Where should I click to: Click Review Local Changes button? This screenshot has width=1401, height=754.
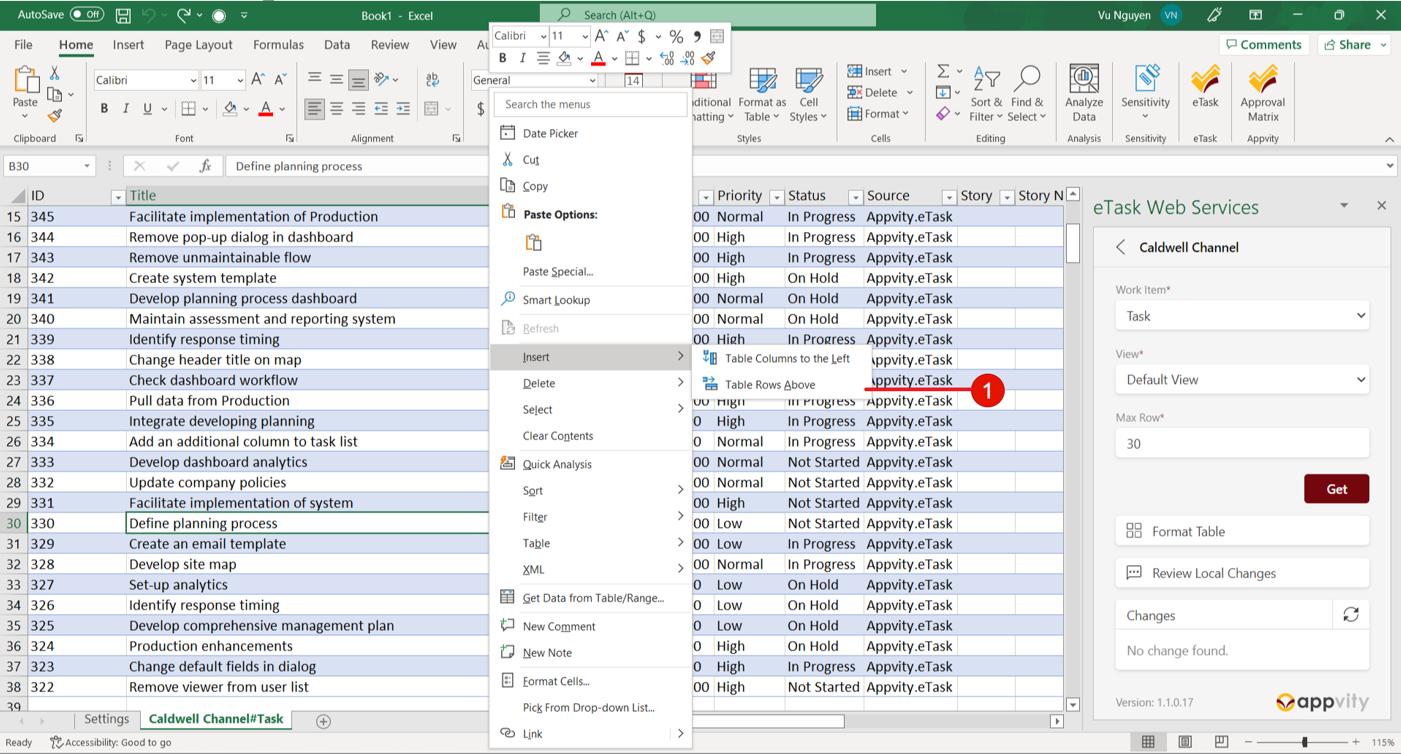click(1241, 573)
